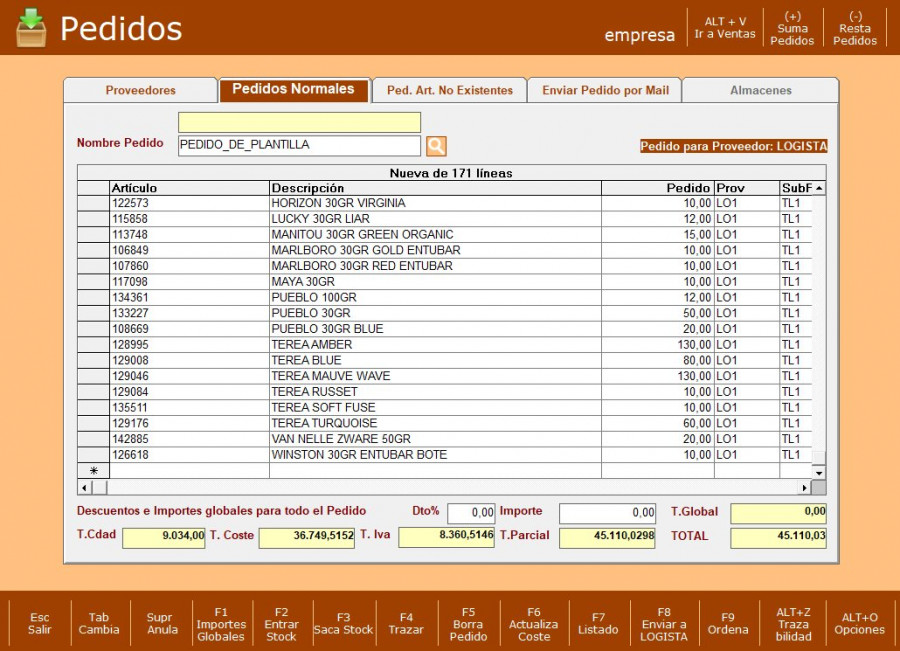This screenshot has width=900, height=651.
Task: Open the Enviar Pedido por Mail tab
Action: [x=605, y=90]
